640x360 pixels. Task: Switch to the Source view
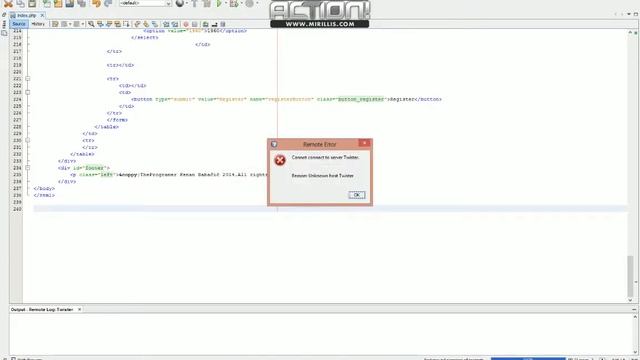(x=19, y=24)
